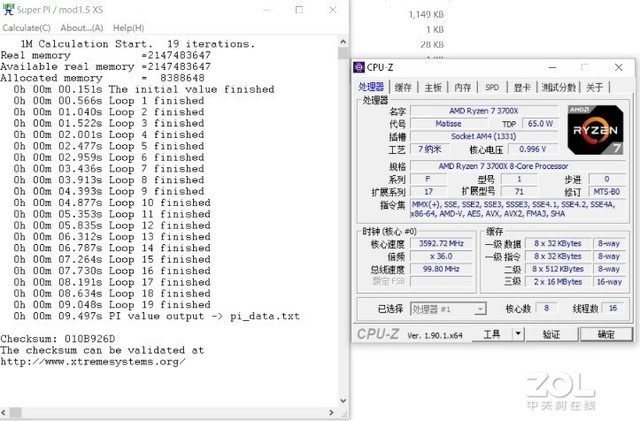This screenshot has height=421, width=640.
Task: Click the http://www.xtremesystems.org/ text
Action: pos(93,362)
